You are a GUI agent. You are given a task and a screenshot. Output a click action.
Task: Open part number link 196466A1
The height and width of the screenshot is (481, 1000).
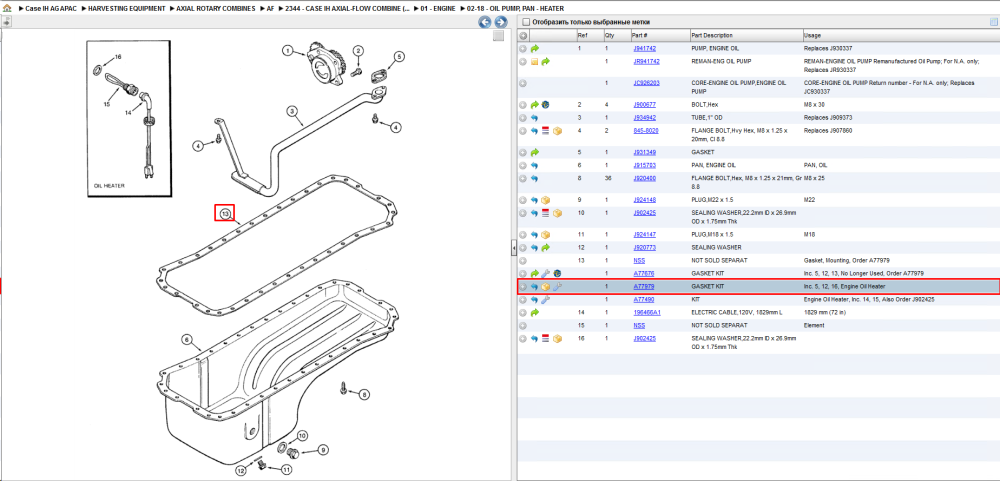click(x=647, y=313)
